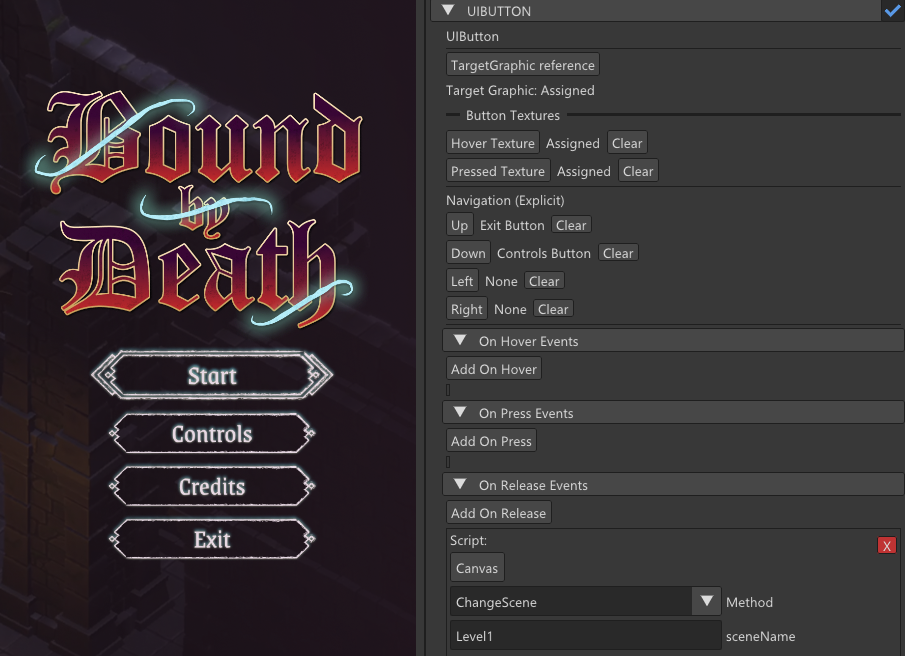This screenshot has width=905, height=656.
Task: Collapse the On Press Events section
Action: tap(460, 413)
